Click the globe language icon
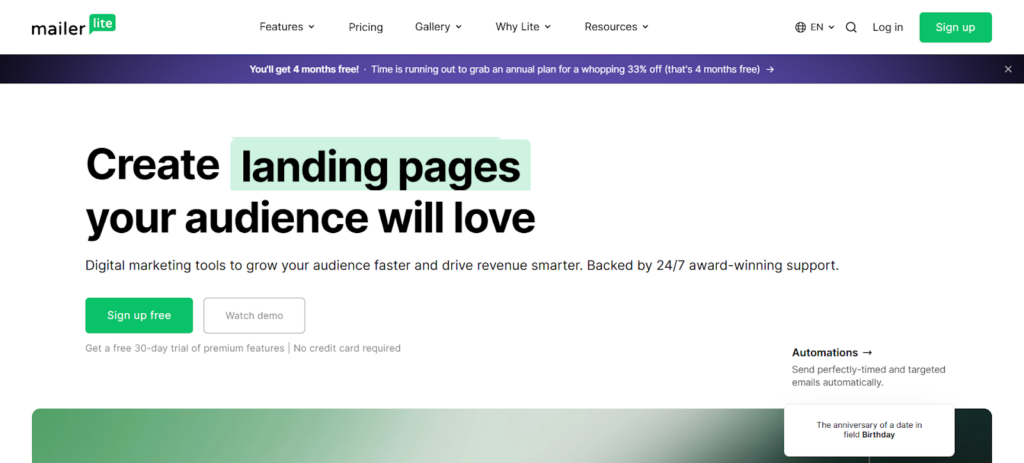Screen dimensions: 1024x463 click(800, 28)
